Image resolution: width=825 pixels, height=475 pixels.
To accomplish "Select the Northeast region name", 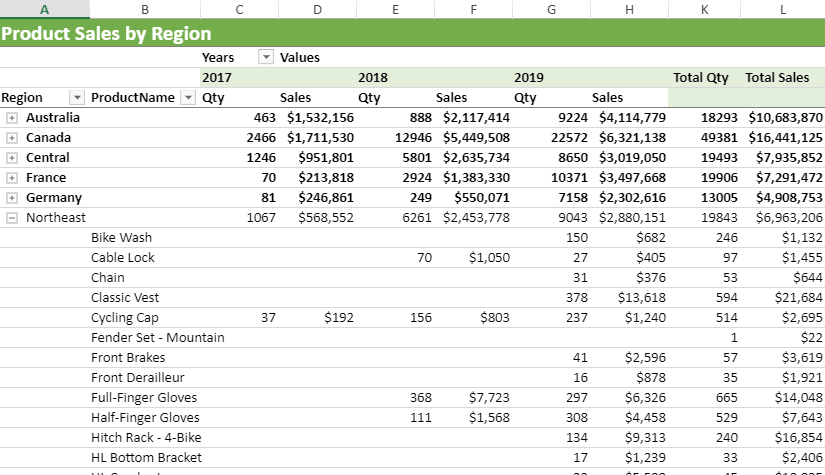I will [56, 217].
